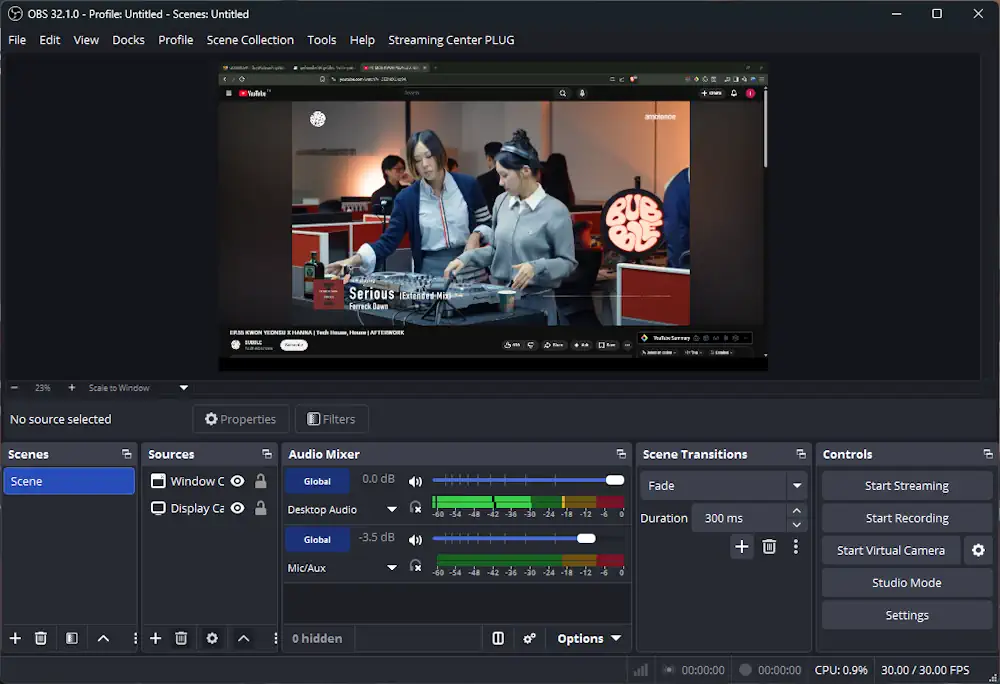The height and width of the screenshot is (684, 1000).
Task: Increase transition duration stepper up
Action: pos(797,511)
